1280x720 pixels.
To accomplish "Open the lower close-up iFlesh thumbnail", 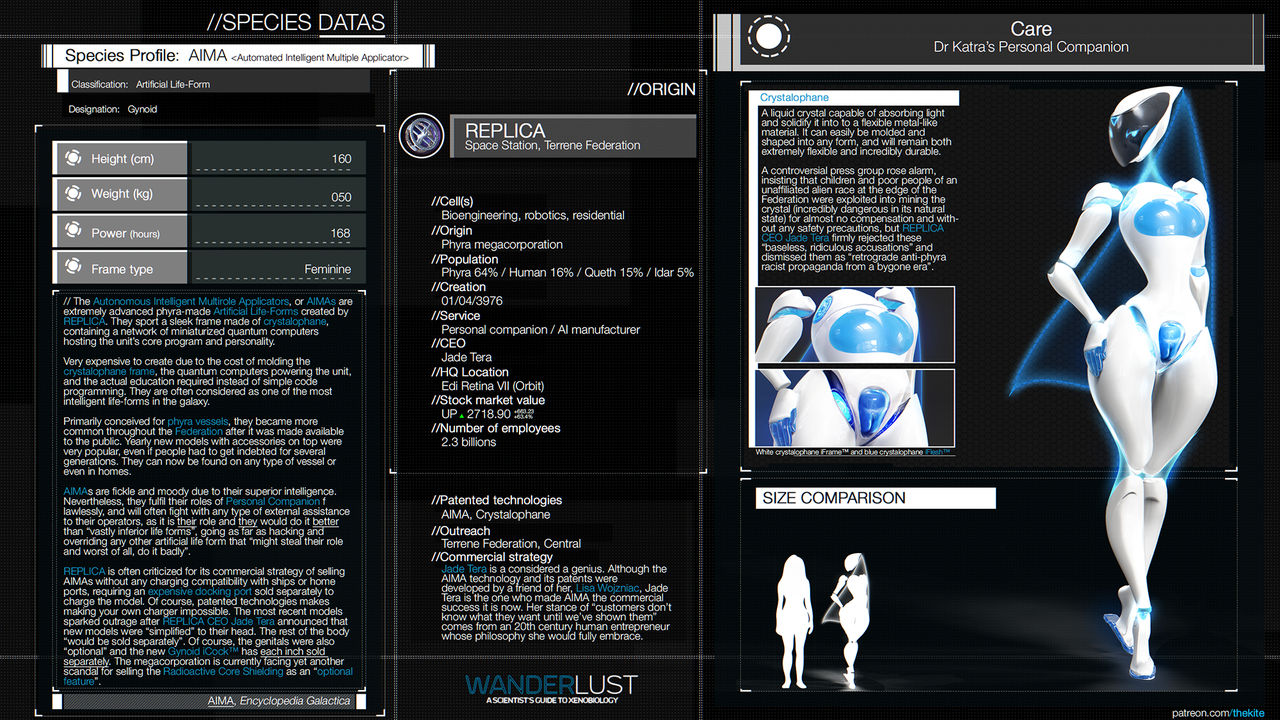I will pyautogui.click(x=855, y=407).
